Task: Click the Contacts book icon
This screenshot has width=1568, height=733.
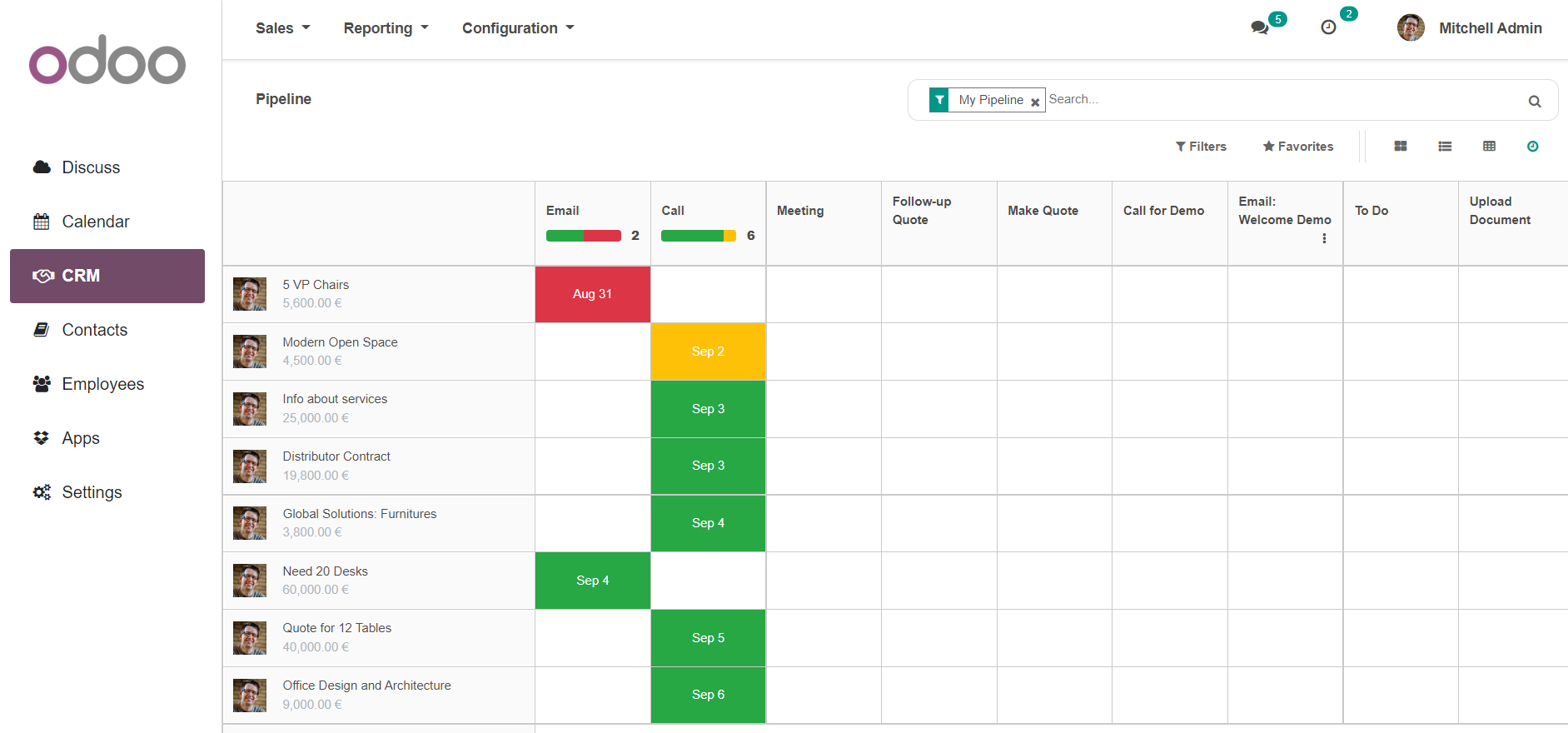Action: [42, 330]
